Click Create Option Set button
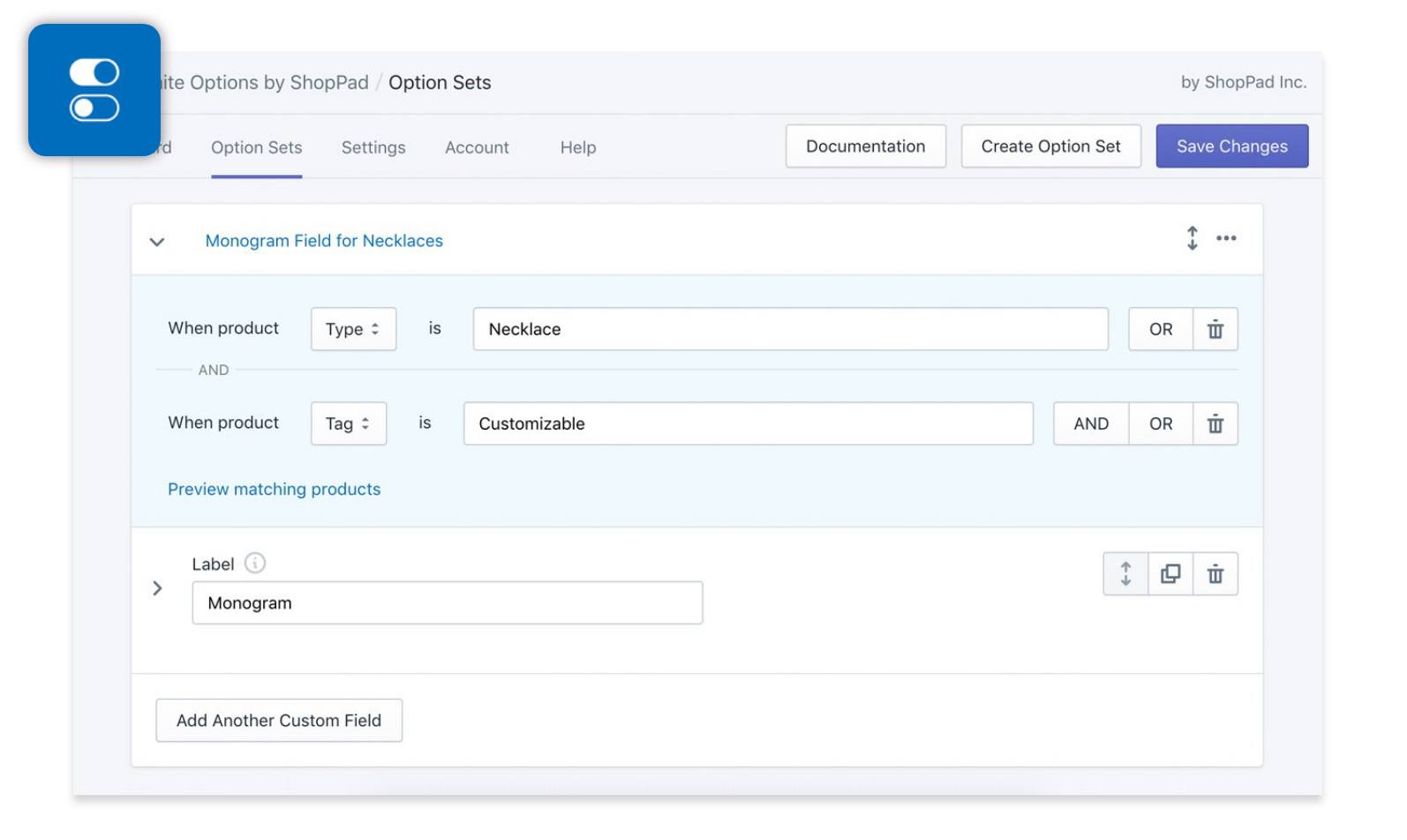 [1050, 146]
